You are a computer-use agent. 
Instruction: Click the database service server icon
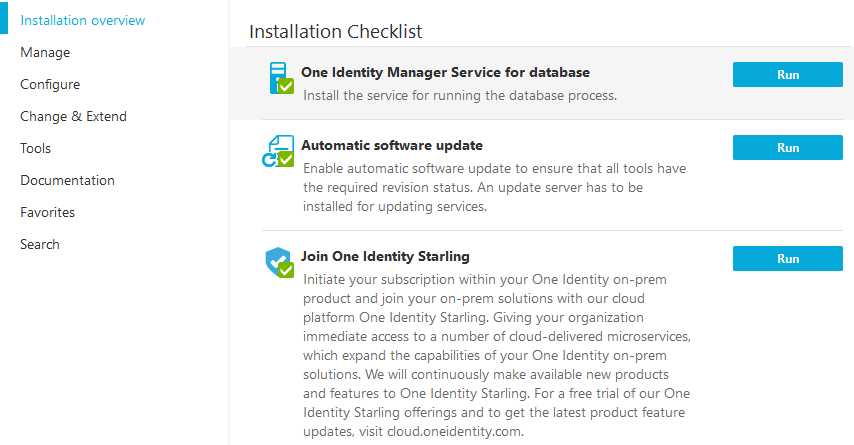[279, 78]
